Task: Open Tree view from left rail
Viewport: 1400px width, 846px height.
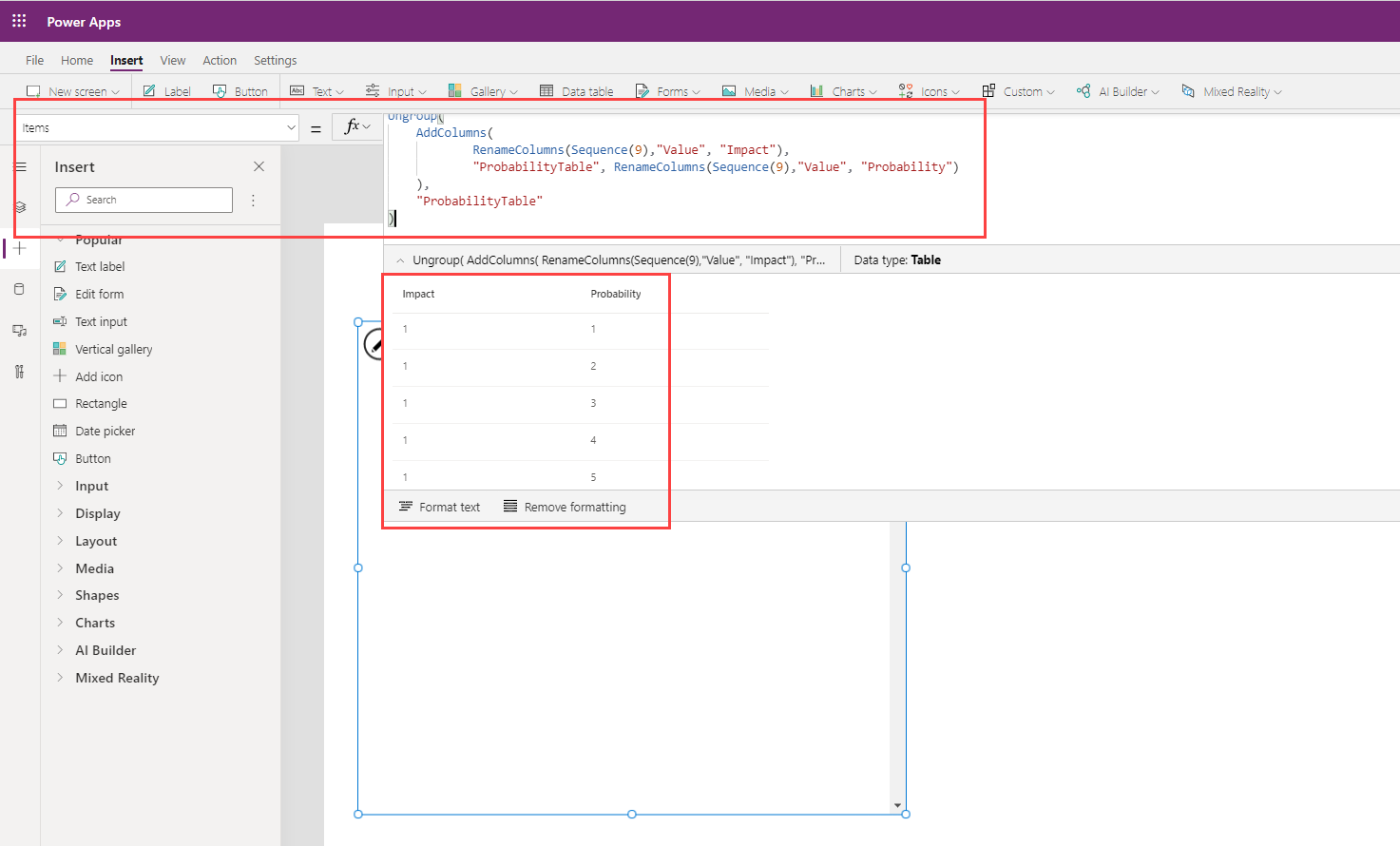Action: pos(20,207)
